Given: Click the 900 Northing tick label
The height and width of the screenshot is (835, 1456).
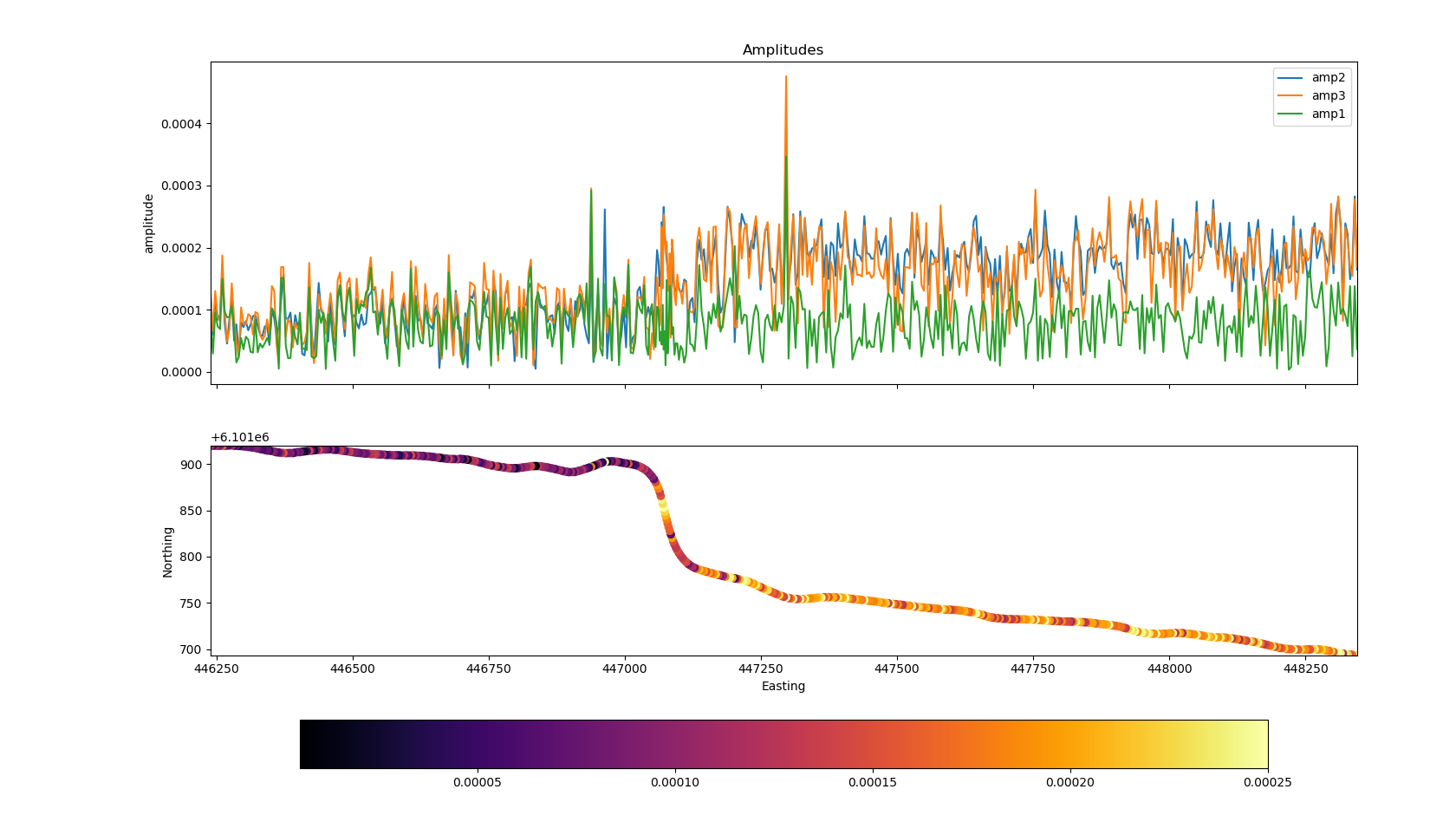Looking at the screenshot, I should 191,465.
